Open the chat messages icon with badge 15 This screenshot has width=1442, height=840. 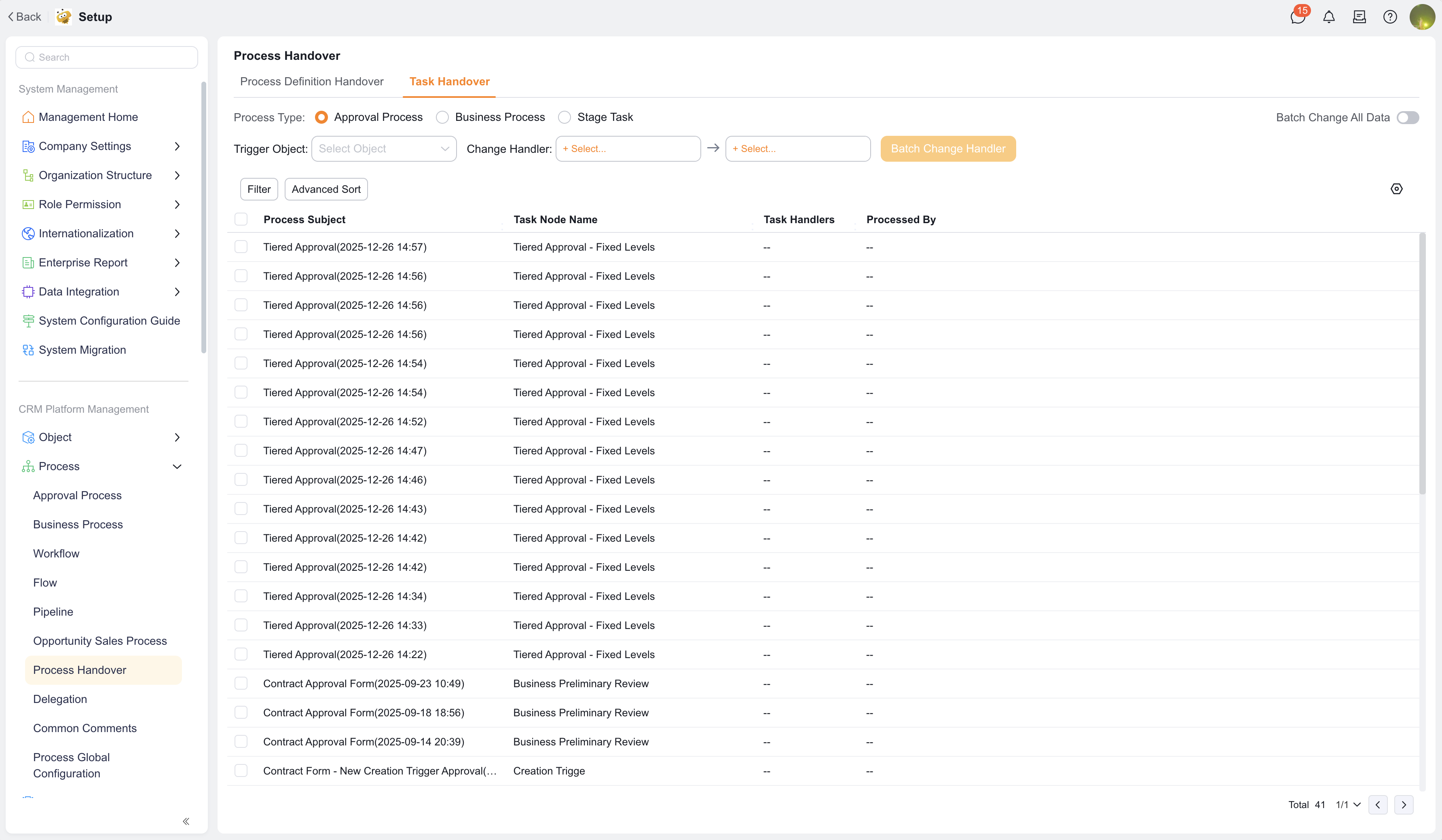(x=1298, y=17)
